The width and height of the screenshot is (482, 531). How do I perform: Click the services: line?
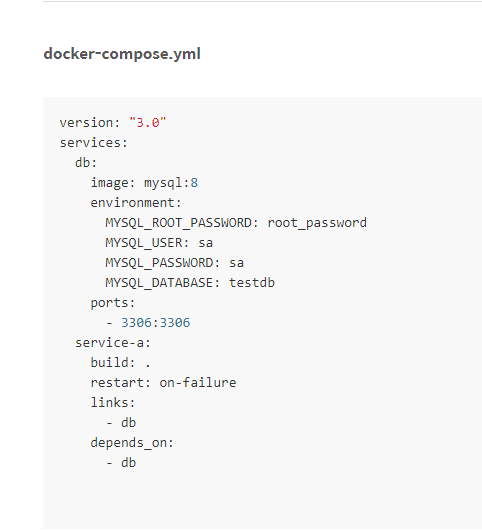(x=94, y=143)
